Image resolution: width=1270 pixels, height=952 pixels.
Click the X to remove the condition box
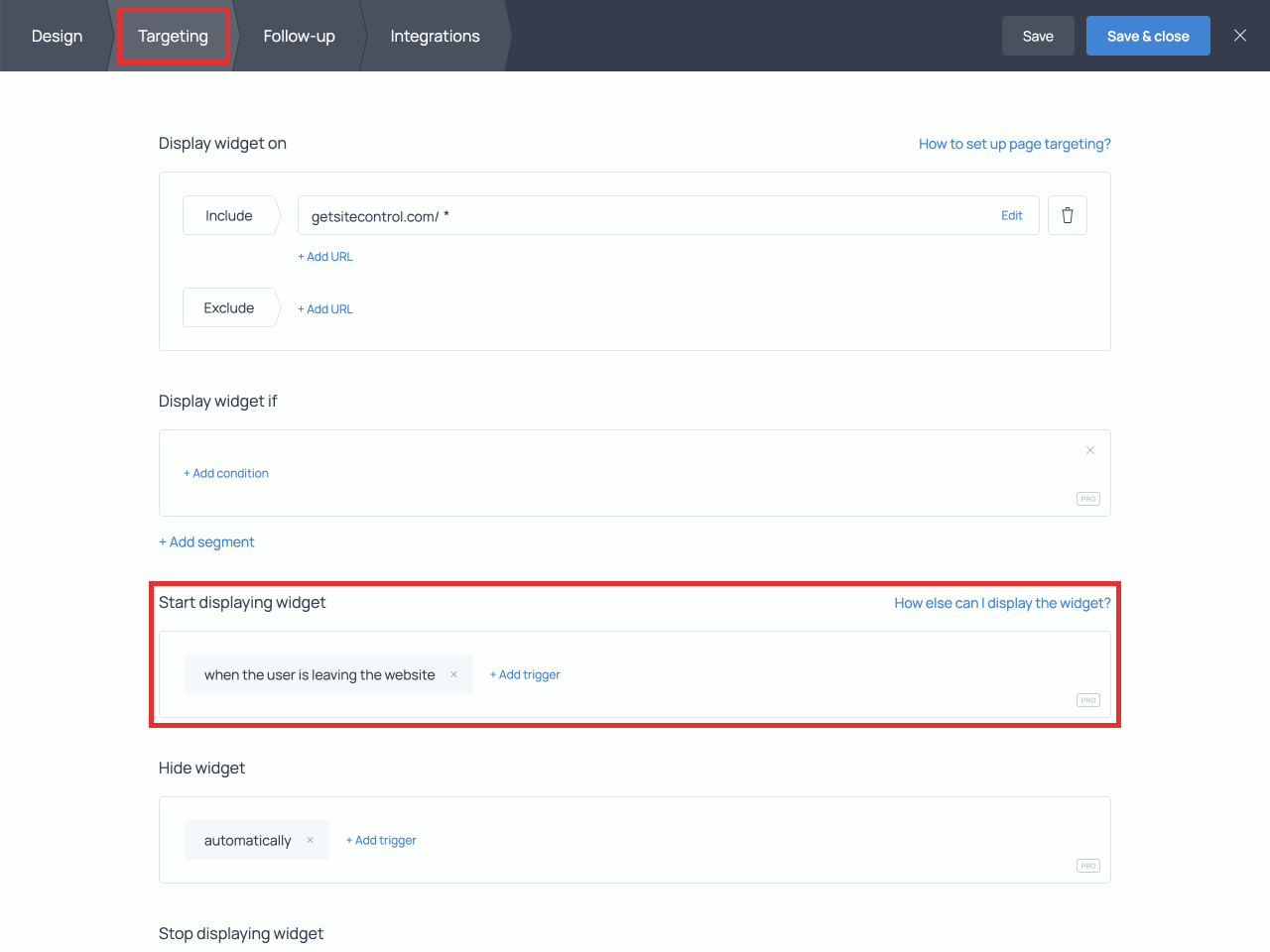[1090, 450]
